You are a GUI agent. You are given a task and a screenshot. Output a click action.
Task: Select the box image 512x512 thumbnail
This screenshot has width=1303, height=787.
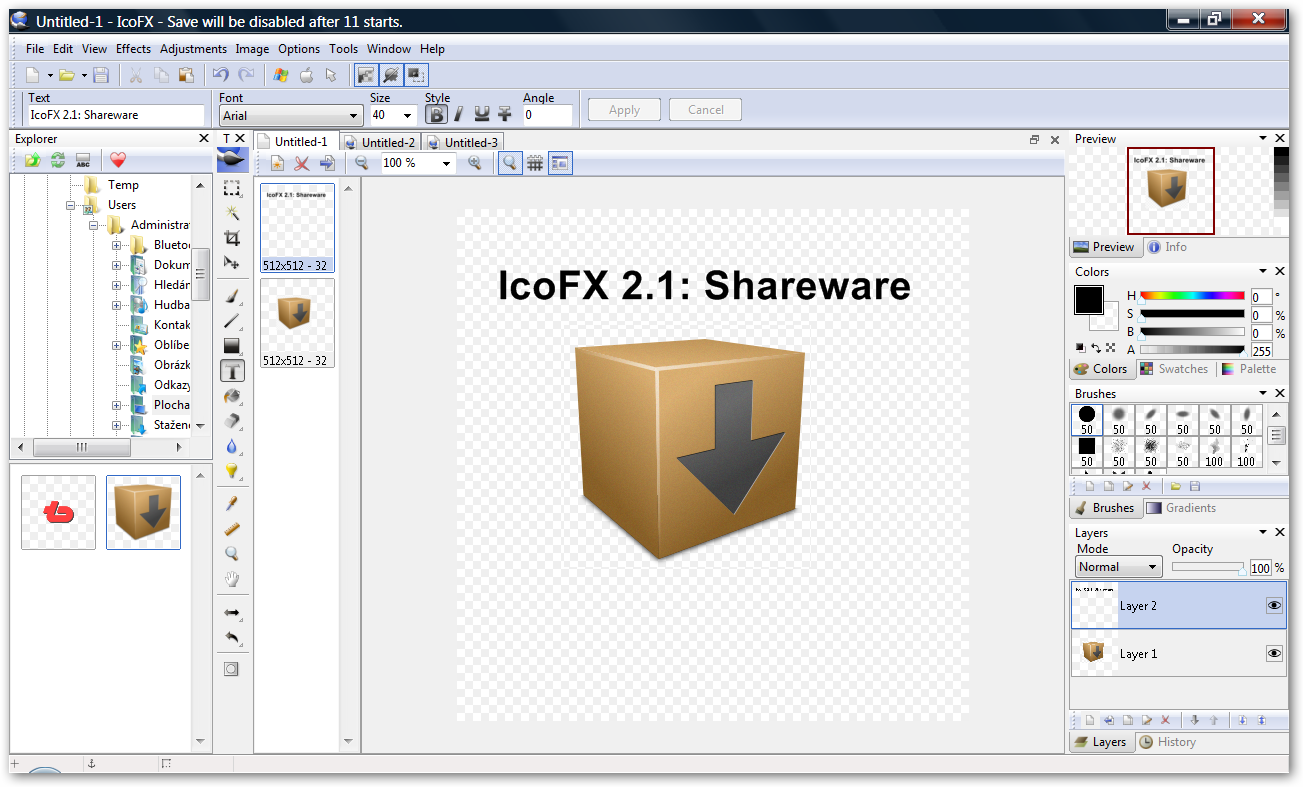tap(297, 323)
